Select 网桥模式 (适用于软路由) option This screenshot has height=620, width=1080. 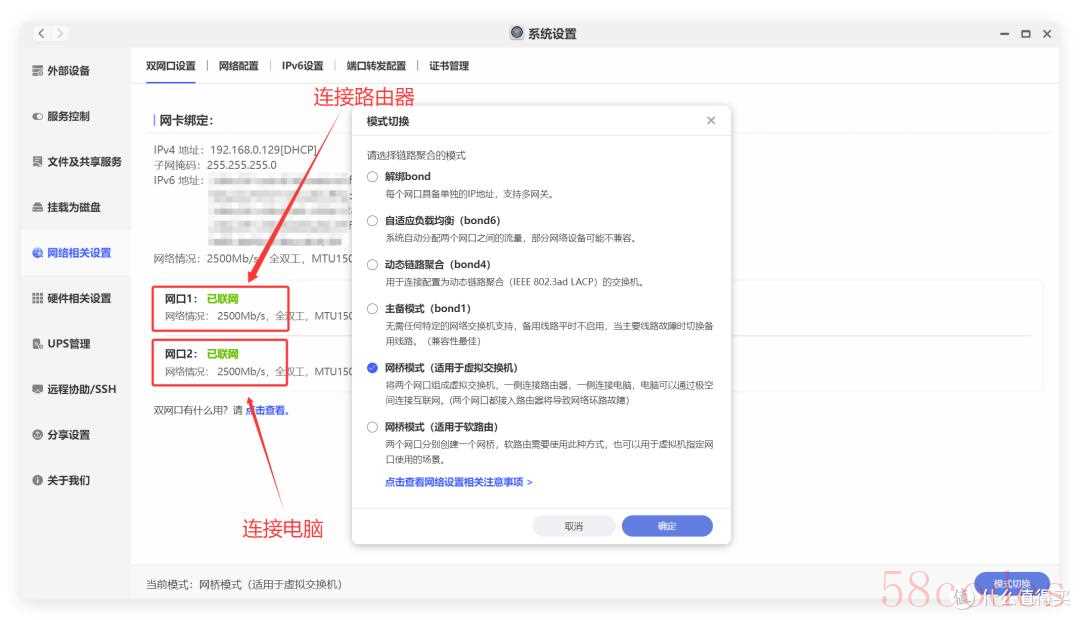[373, 427]
